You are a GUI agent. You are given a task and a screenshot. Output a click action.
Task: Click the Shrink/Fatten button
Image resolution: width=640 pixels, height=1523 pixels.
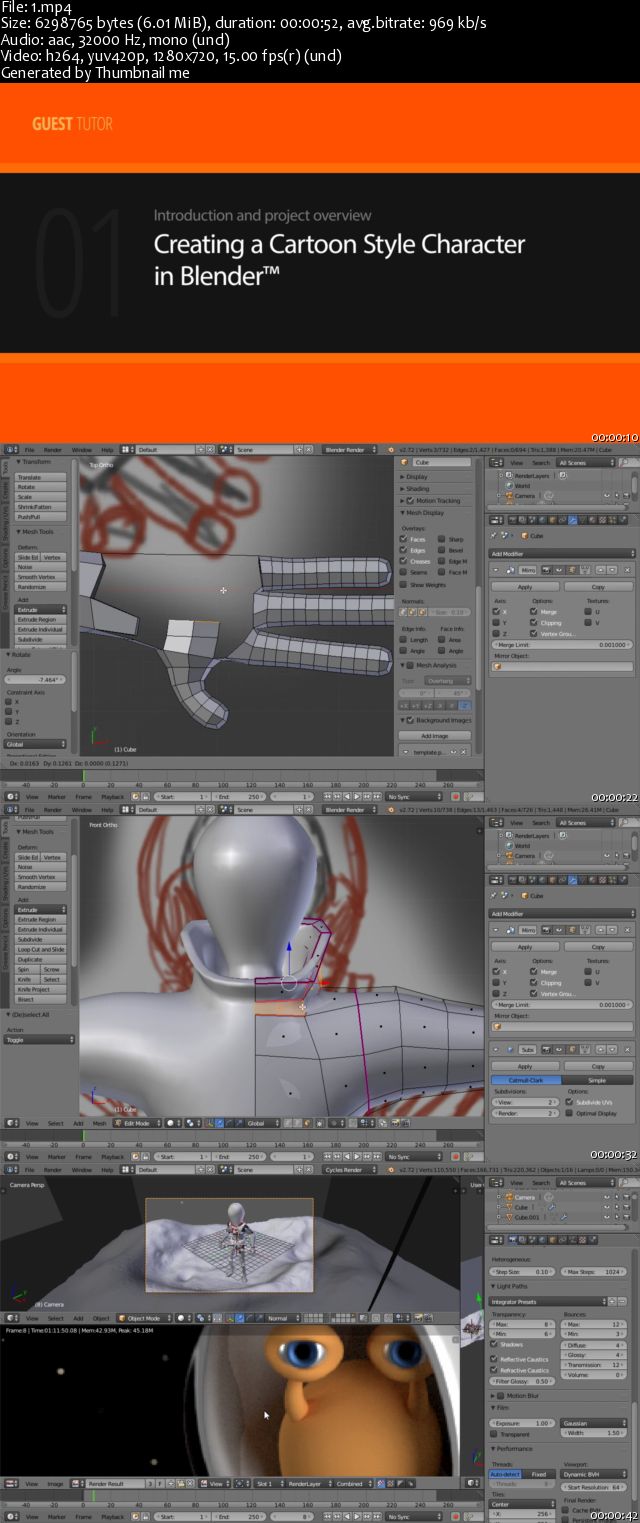pyautogui.click(x=41, y=507)
